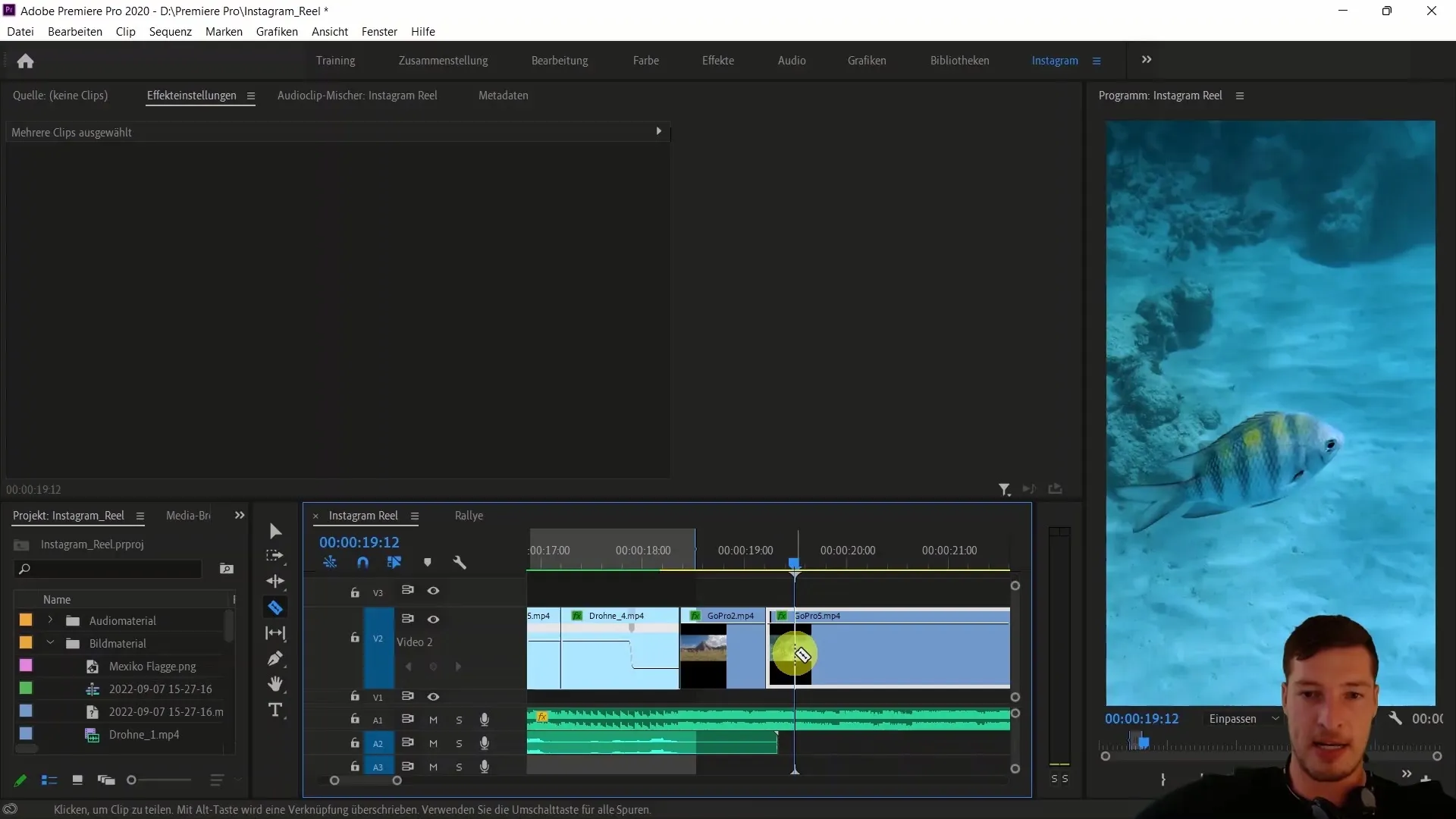
Task: Switch to Rallye sequence tab
Action: (469, 516)
